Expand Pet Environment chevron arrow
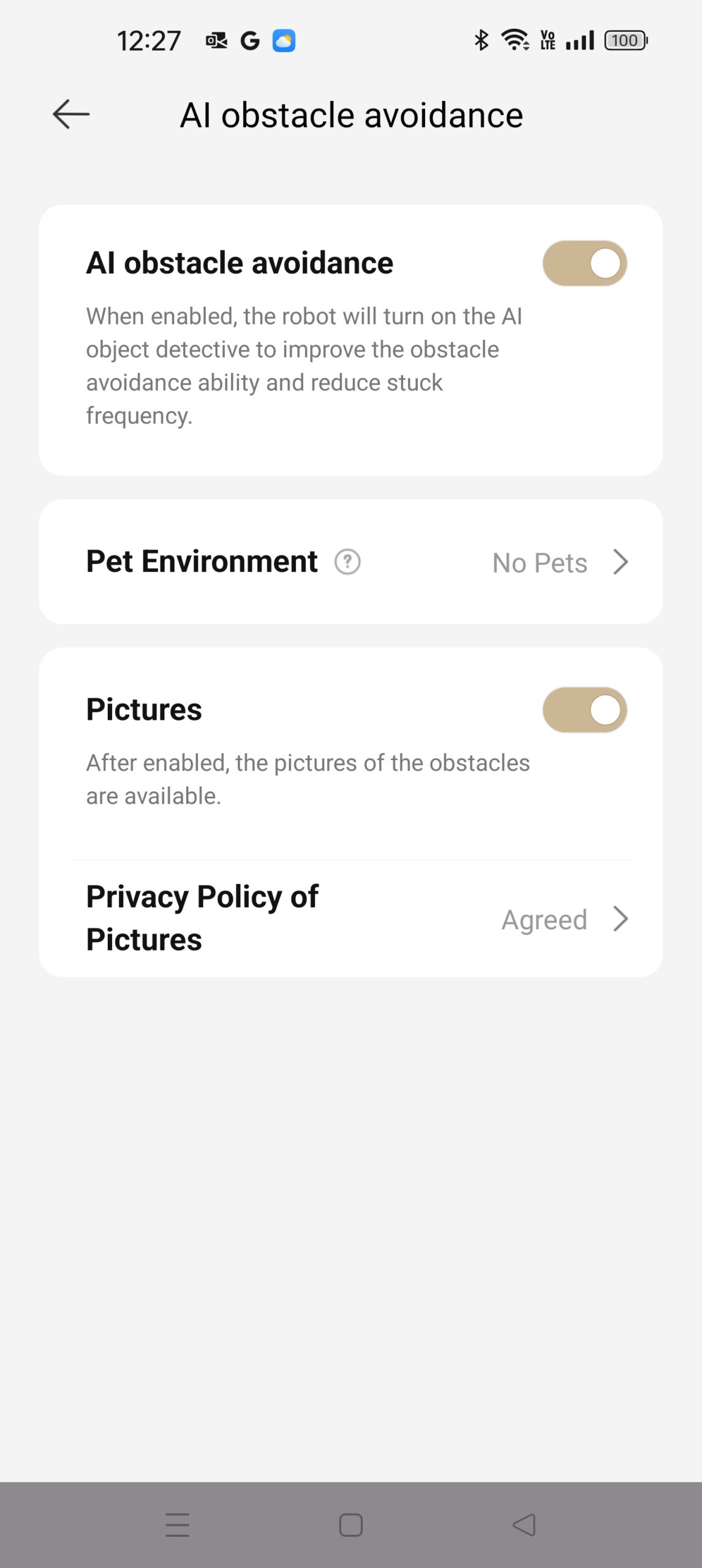 tap(621, 562)
